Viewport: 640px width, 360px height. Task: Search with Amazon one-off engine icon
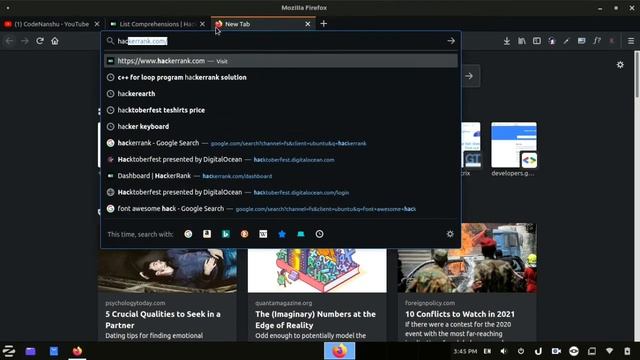click(207, 234)
